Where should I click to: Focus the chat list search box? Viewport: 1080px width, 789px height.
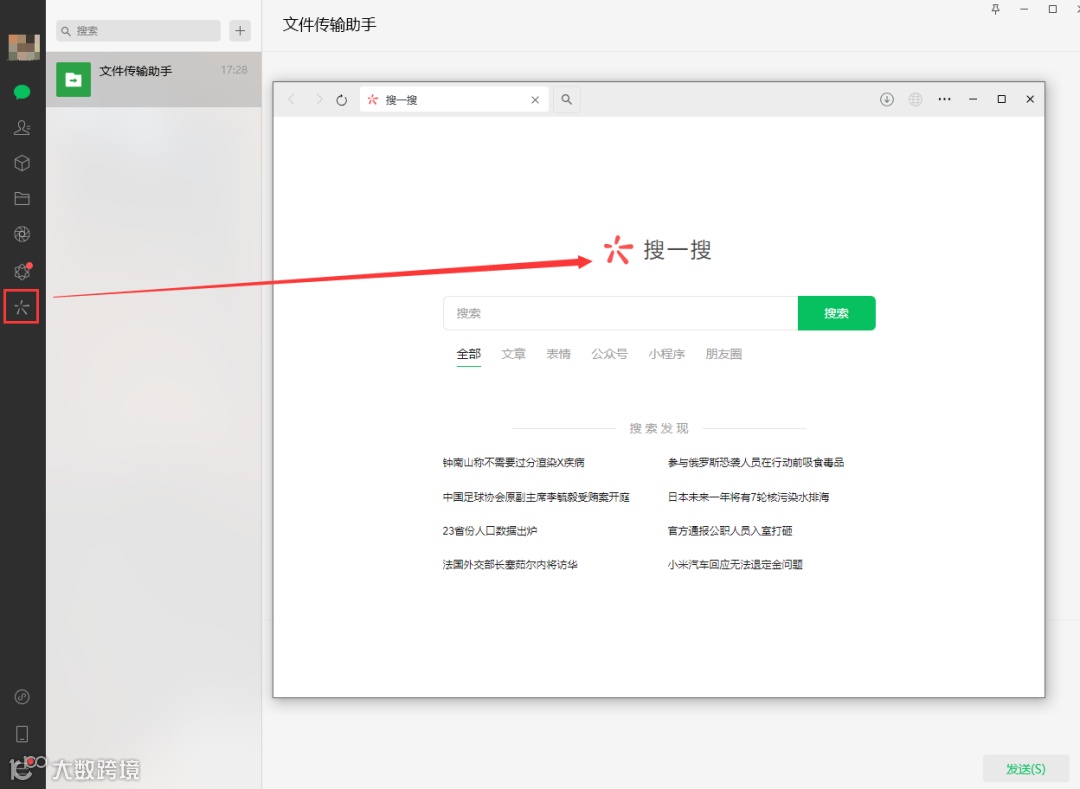pyautogui.click(x=138, y=30)
